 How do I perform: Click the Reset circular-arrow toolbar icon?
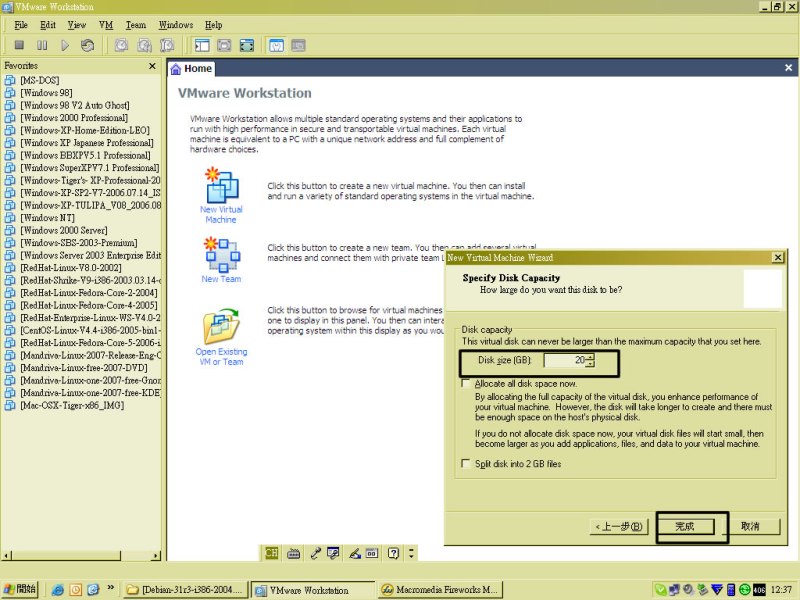point(87,45)
